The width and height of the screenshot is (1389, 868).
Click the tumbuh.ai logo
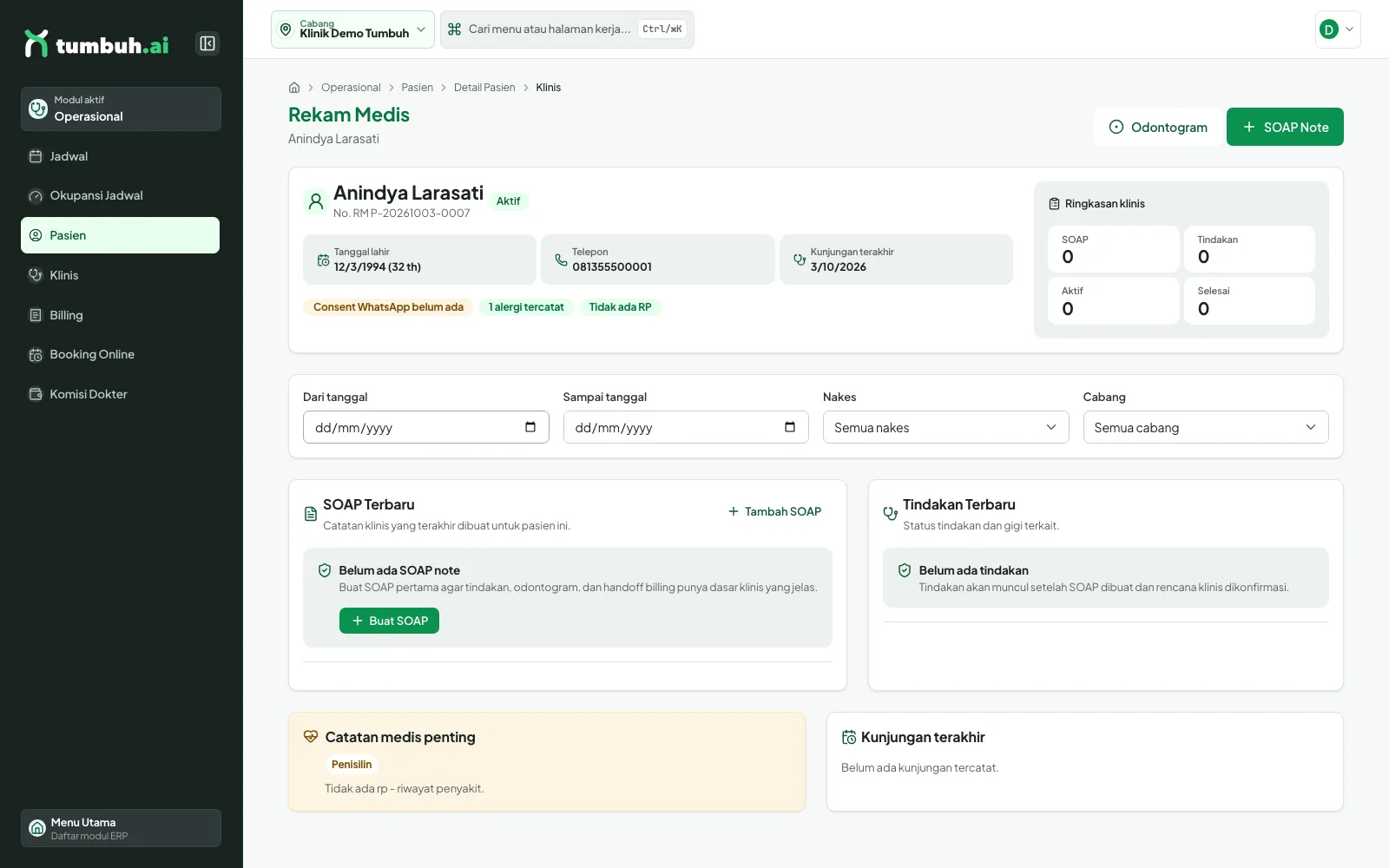click(x=96, y=44)
